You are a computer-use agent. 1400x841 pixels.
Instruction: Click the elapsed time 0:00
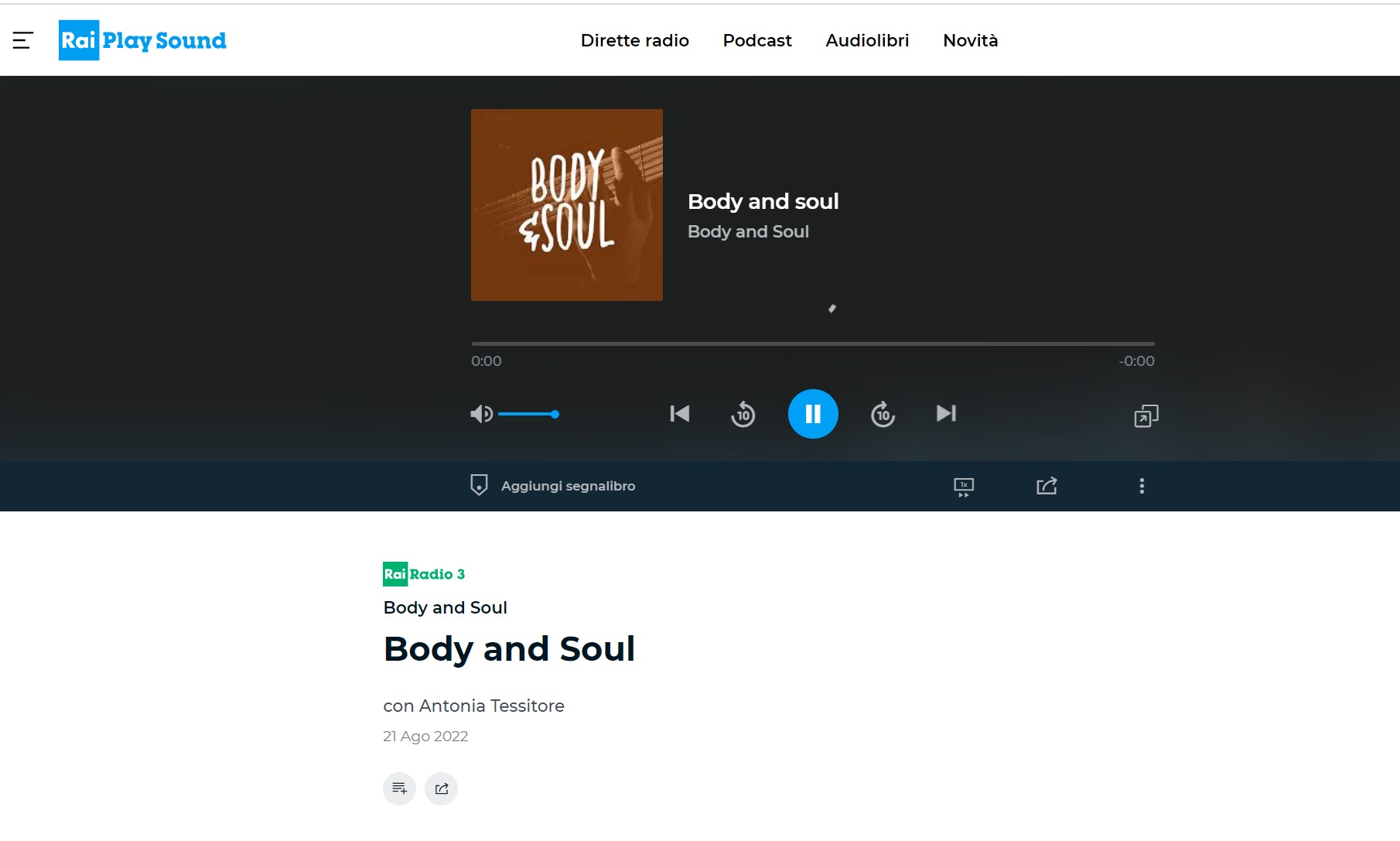pyautogui.click(x=487, y=361)
